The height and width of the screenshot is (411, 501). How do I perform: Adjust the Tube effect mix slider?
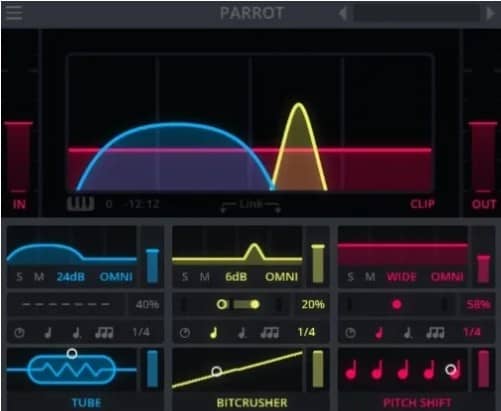[152, 369]
